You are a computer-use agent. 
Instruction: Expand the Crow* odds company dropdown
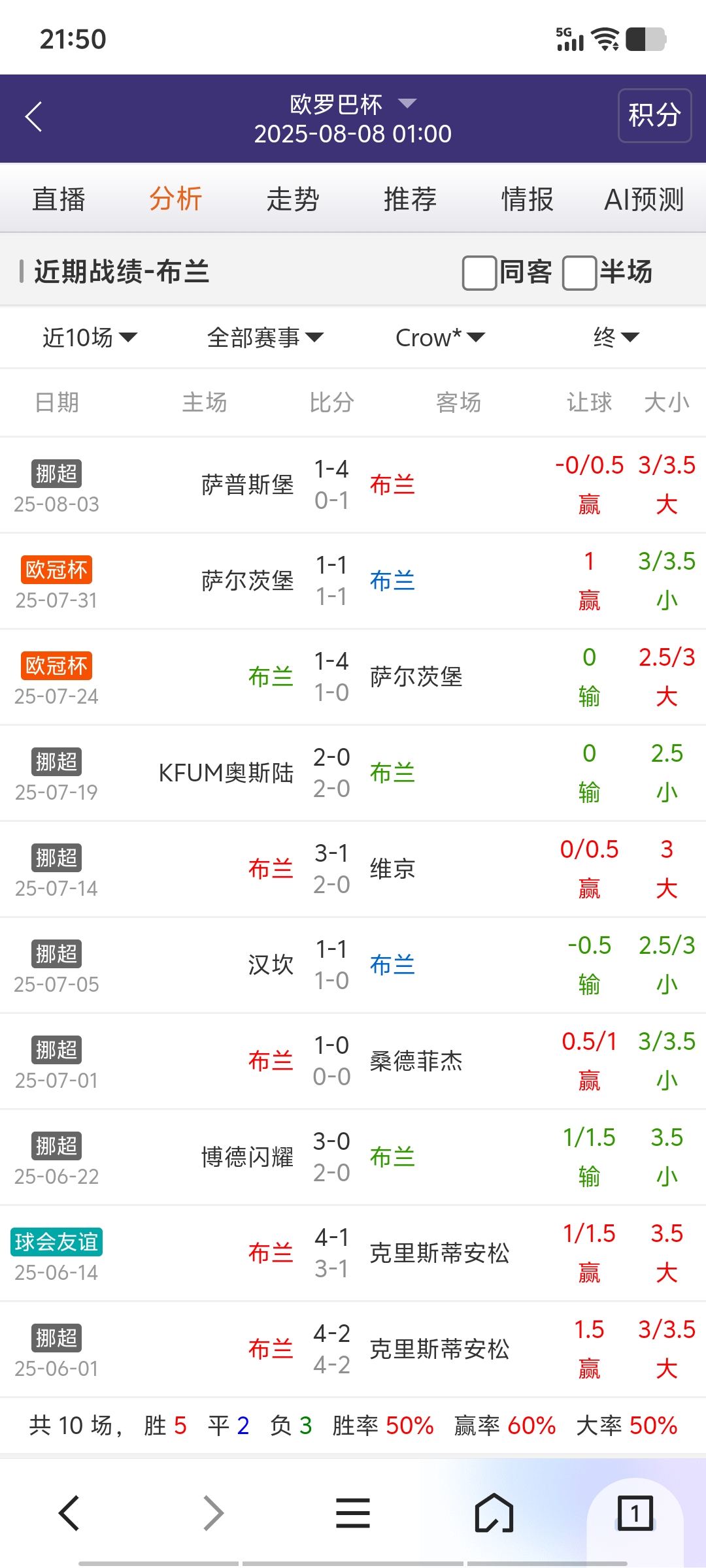(x=440, y=338)
